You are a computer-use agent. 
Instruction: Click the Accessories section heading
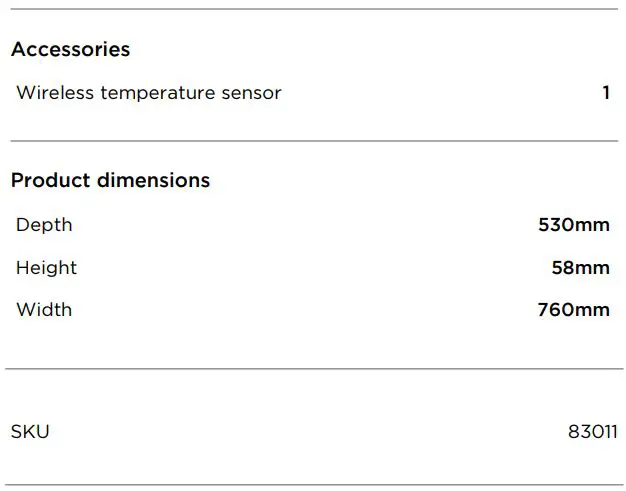coord(70,49)
